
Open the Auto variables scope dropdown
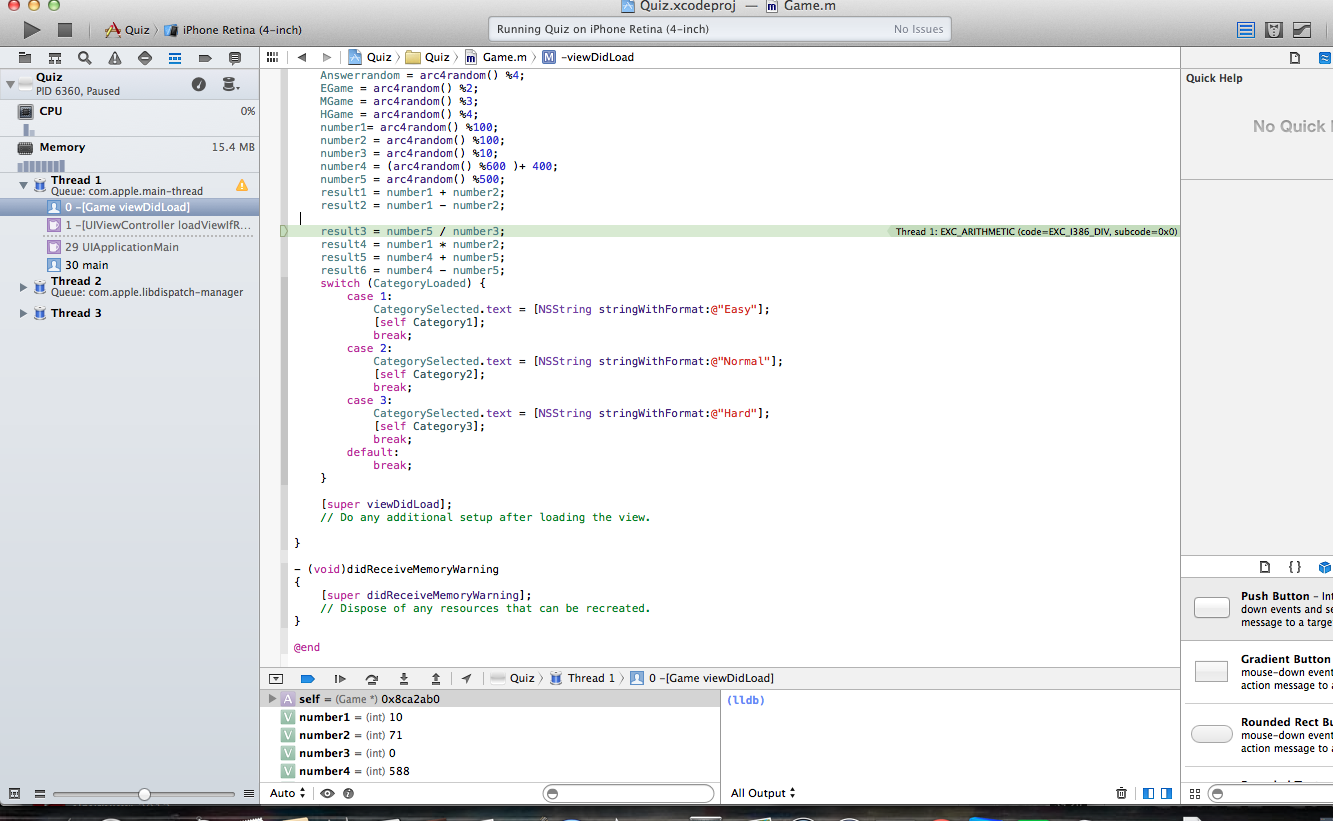coord(288,793)
